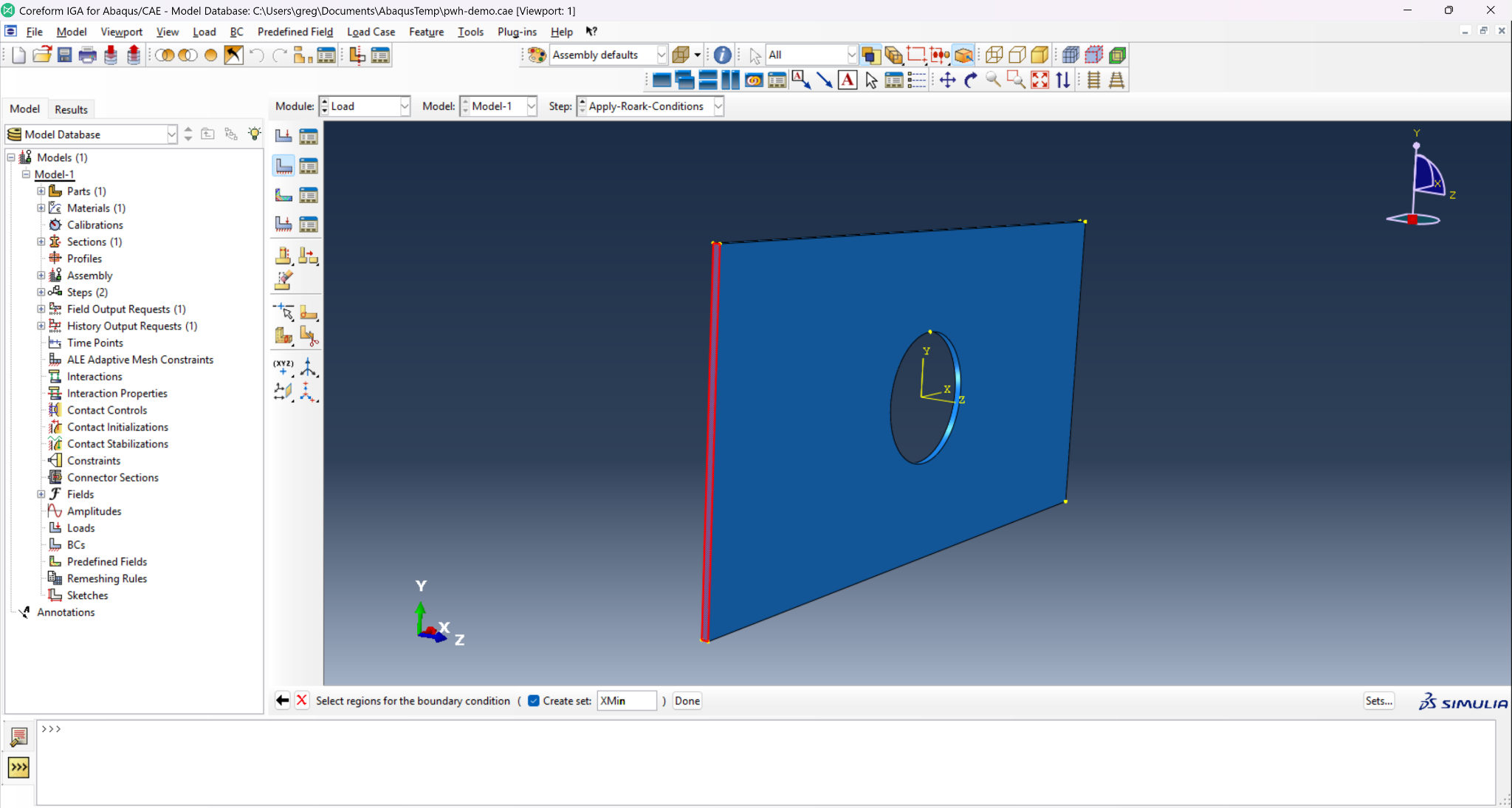This screenshot has height=808, width=1512.
Task: Click the Sets... button
Action: (1378, 701)
